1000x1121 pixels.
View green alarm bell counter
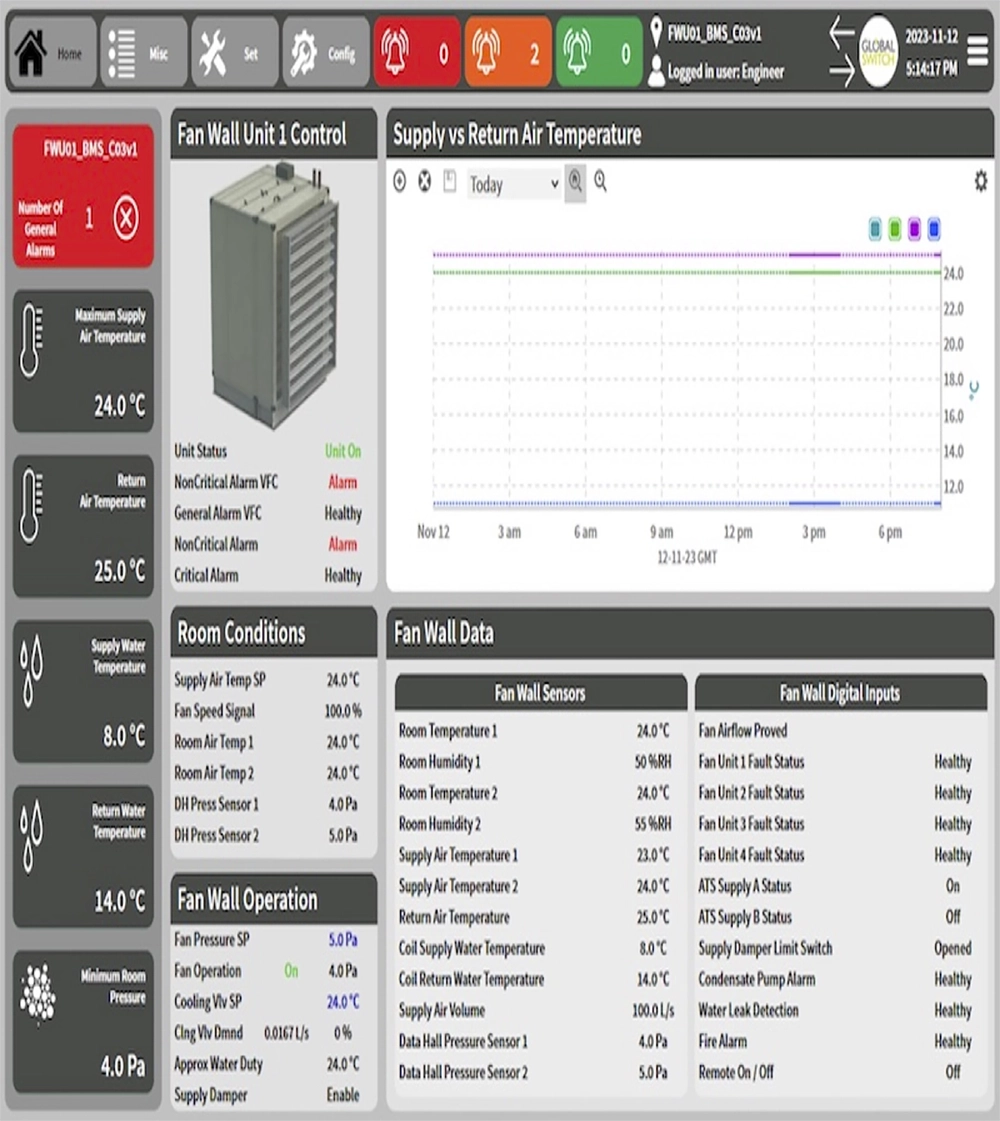[599, 53]
